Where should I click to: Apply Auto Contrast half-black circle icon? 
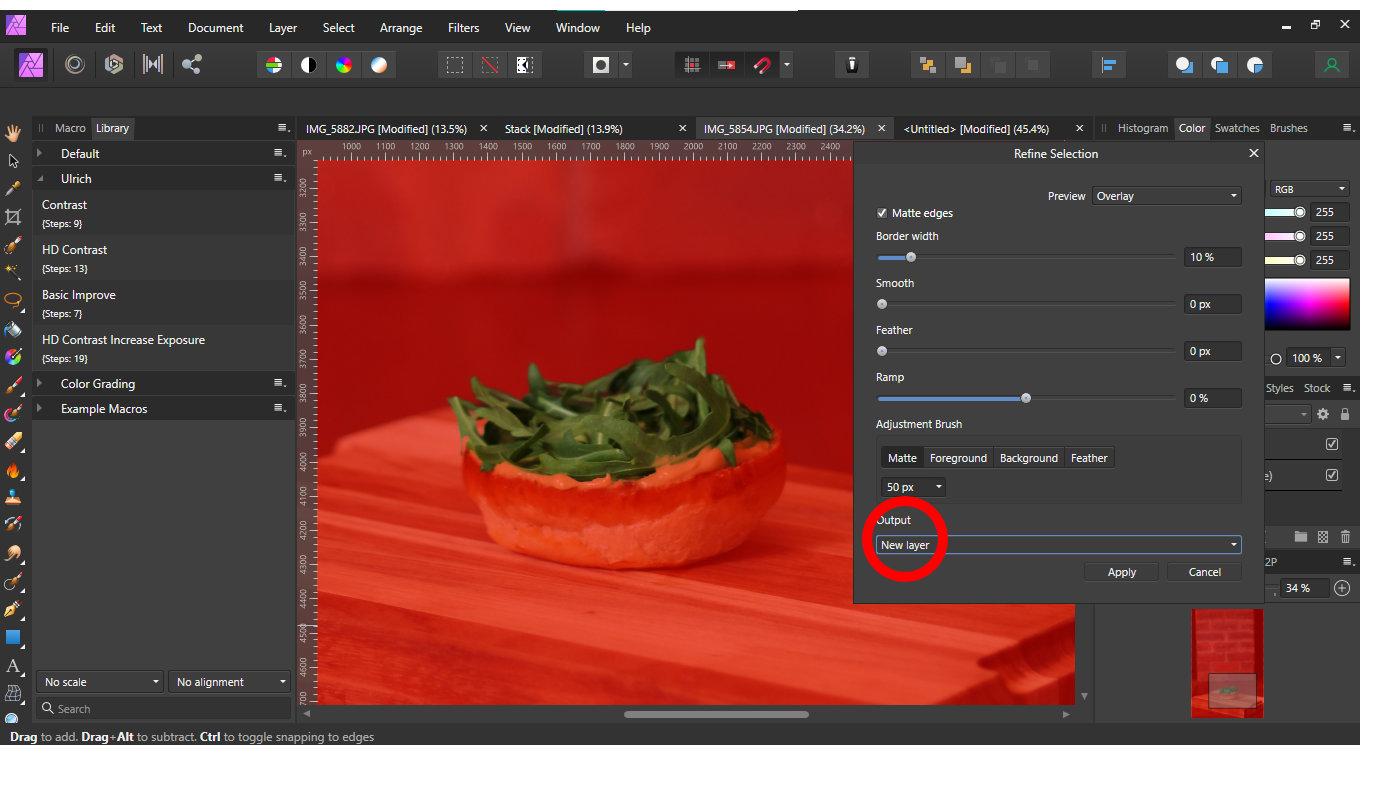(309, 65)
